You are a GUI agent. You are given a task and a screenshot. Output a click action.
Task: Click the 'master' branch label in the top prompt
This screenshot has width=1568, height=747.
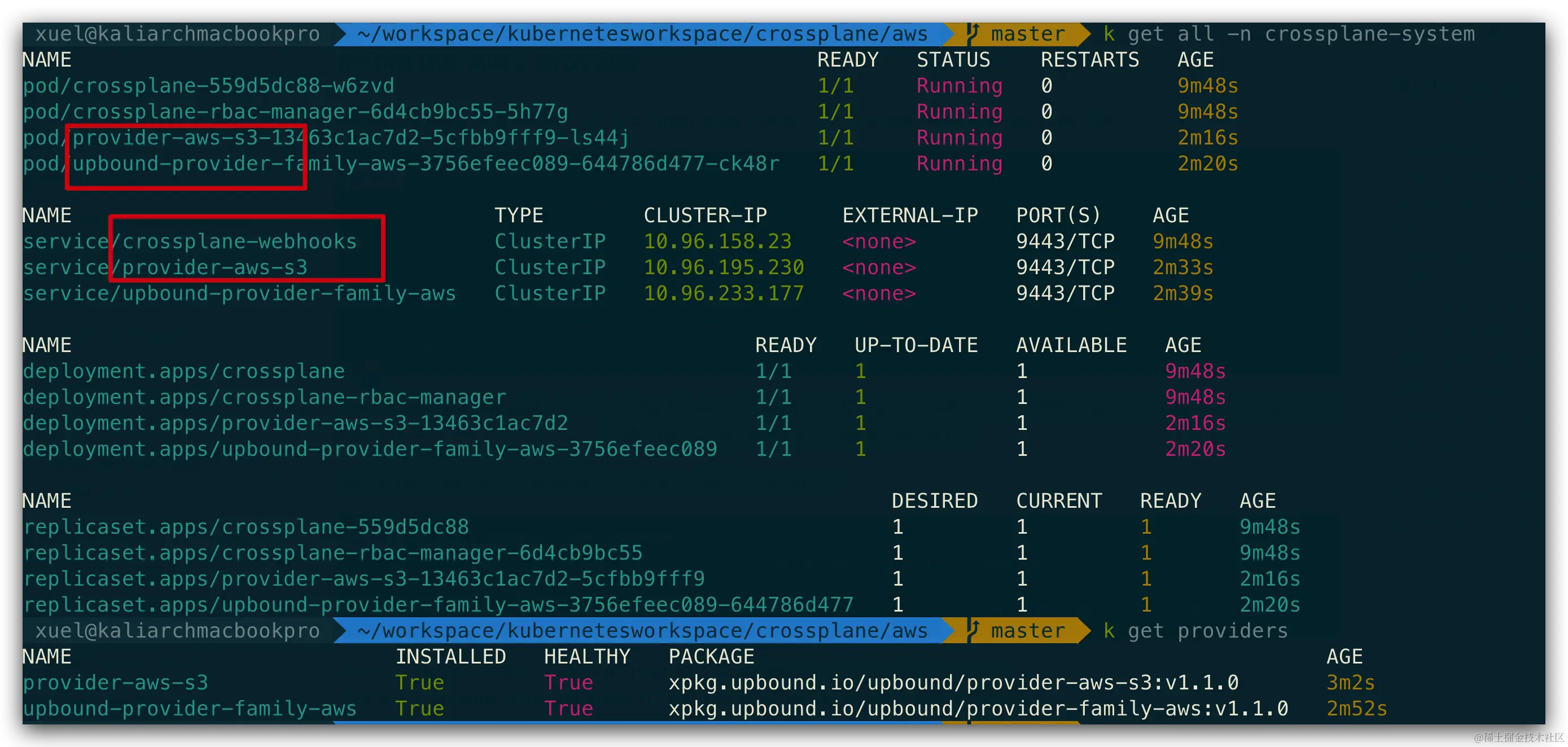1028,34
